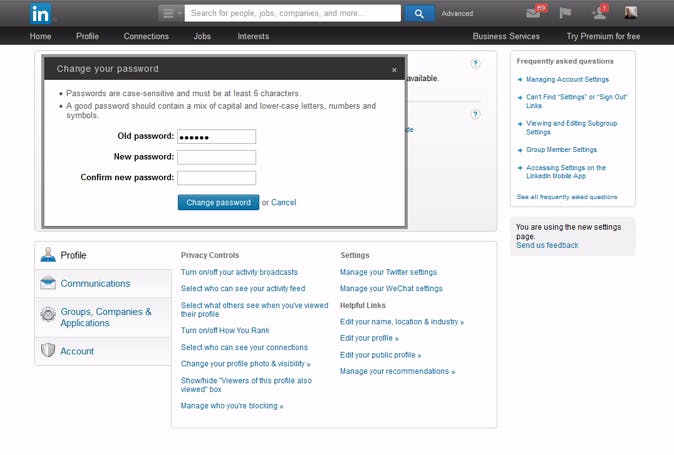Open Manage who you're blocking
This screenshot has height=455, width=674.
tap(232, 406)
